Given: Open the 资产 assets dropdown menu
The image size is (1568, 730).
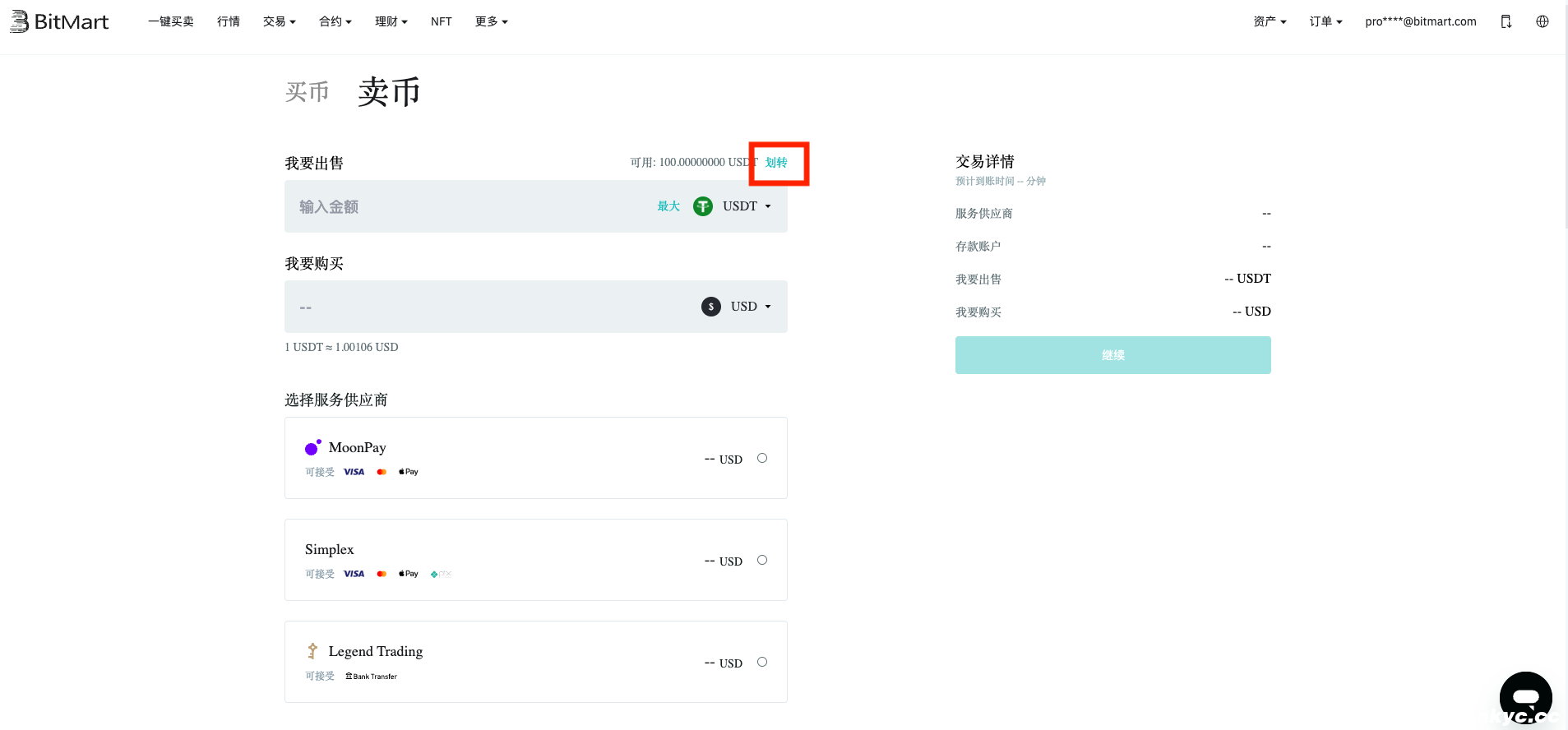Looking at the screenshot, I should point(1269,21).
